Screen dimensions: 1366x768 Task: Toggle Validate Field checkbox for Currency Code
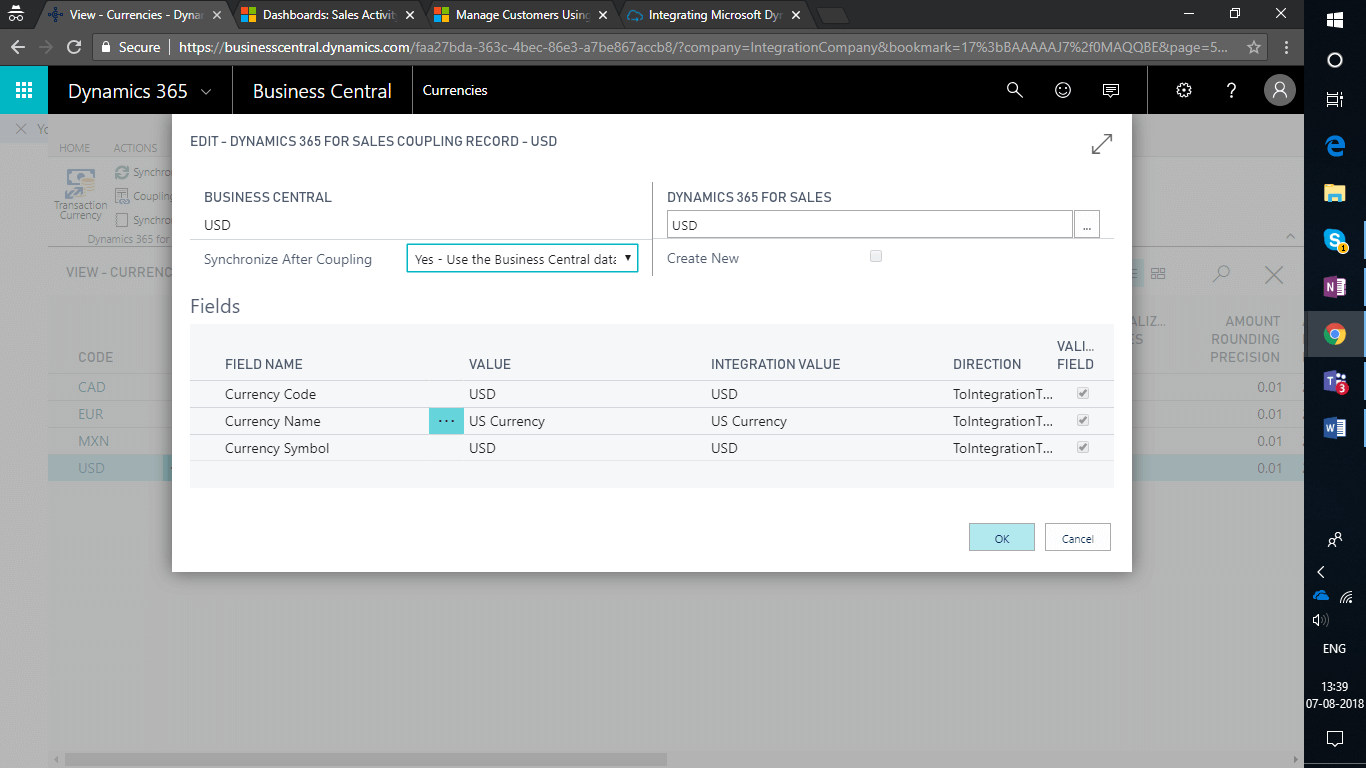1083,393
